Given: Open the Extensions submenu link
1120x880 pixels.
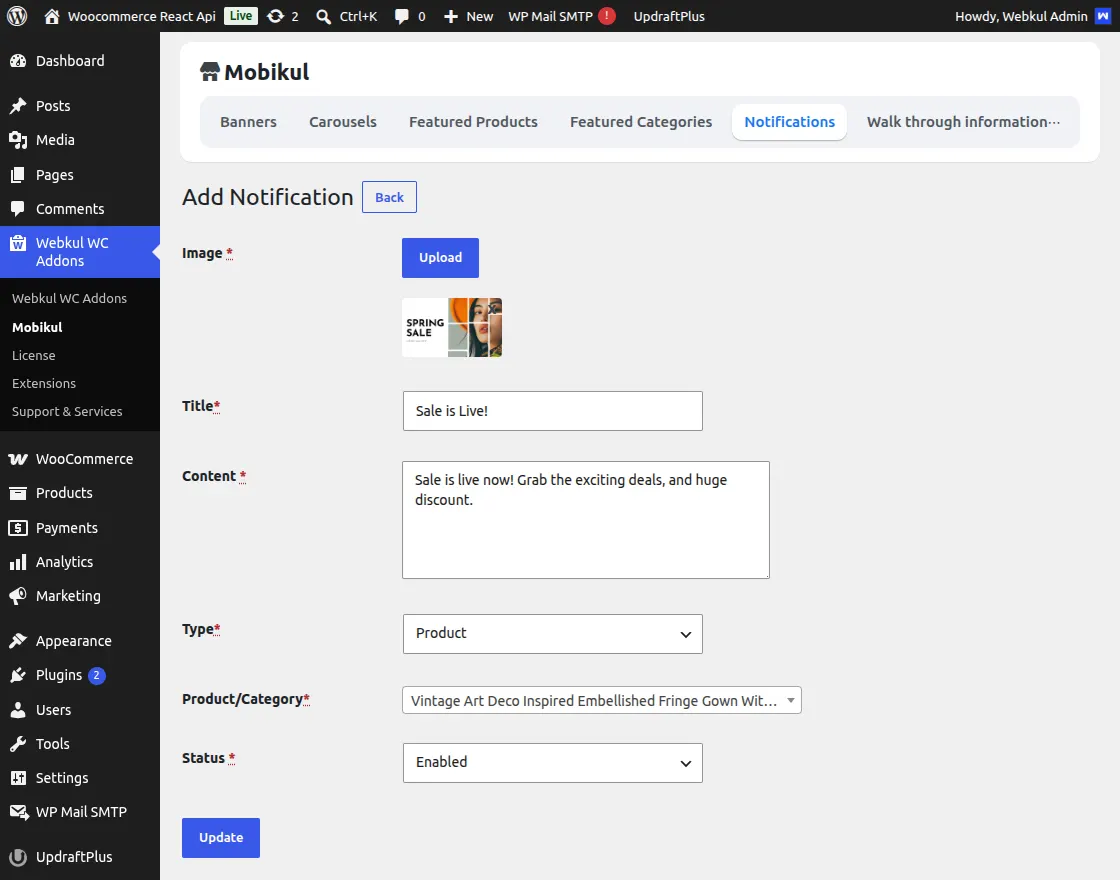Looking at the screenshot, I should (x=44, y=384).
